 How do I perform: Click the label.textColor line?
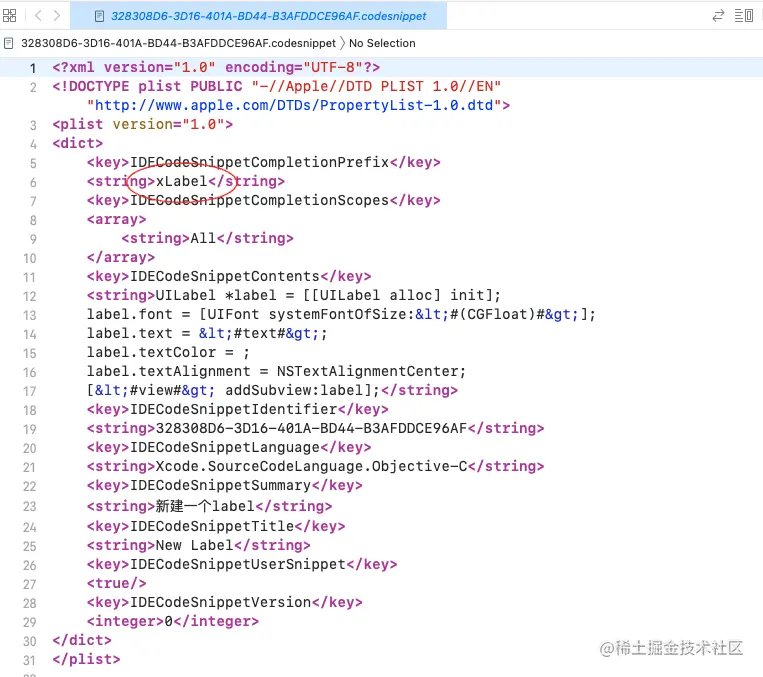click(168, 352)
